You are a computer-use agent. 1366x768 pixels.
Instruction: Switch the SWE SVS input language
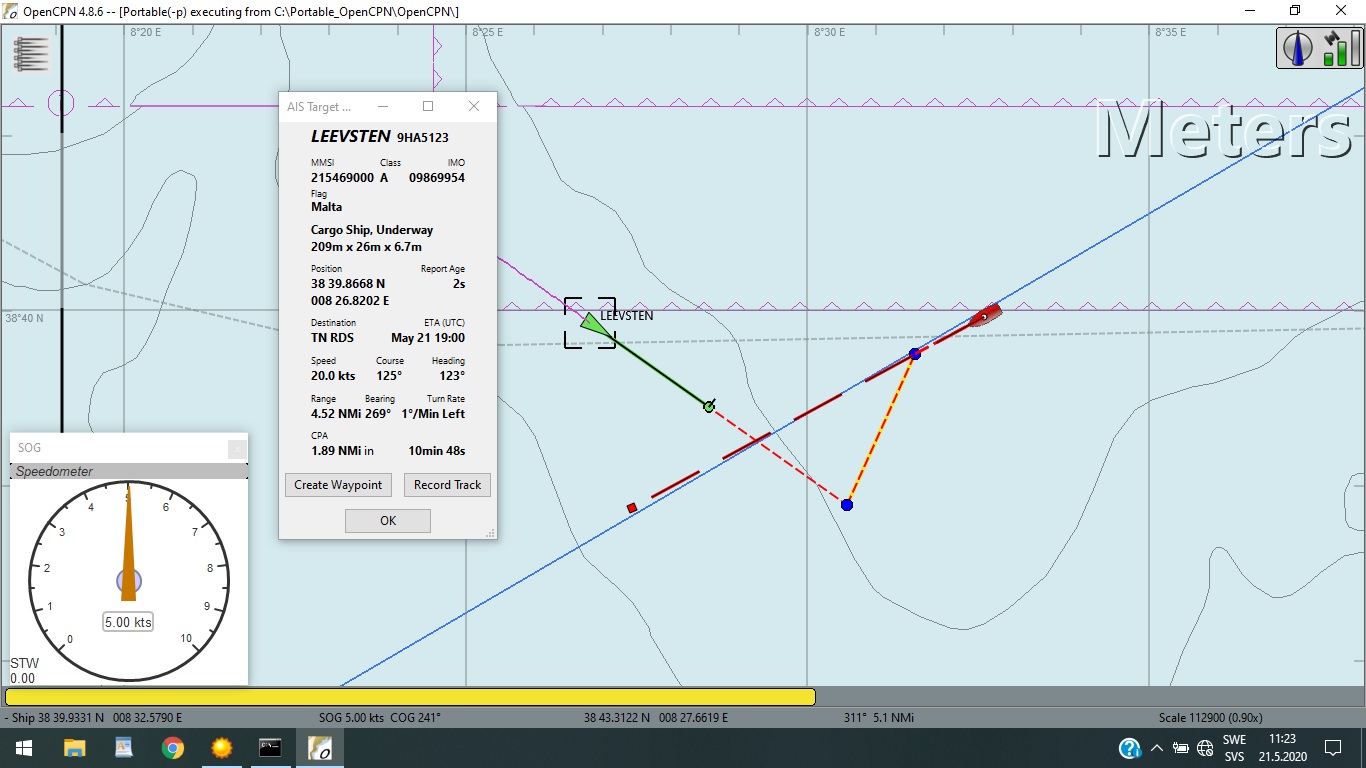[x=1234, y=748]
